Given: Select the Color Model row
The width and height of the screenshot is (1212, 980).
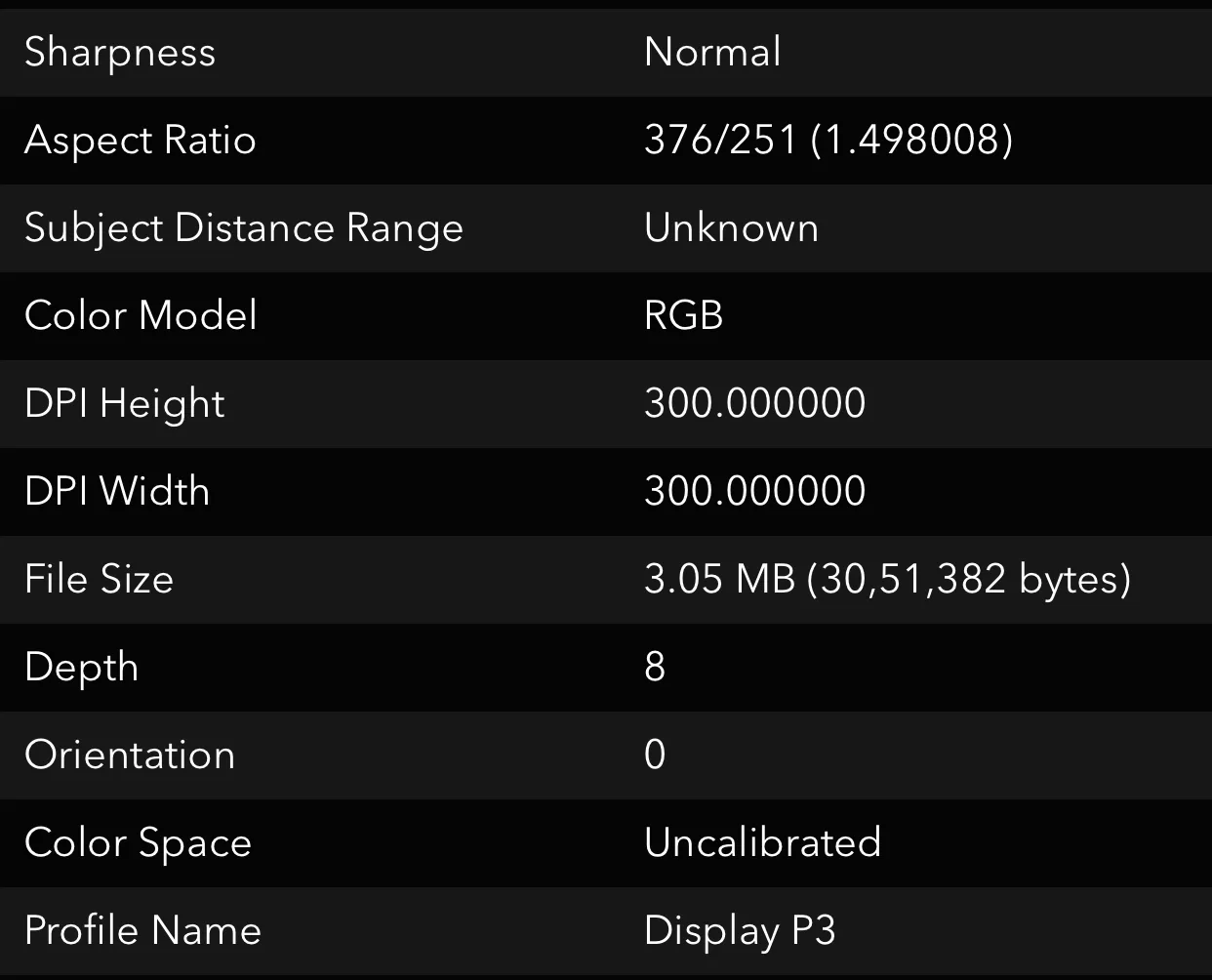Looking at the screenshot, I should pyautogui.click(x=141, y=316).
